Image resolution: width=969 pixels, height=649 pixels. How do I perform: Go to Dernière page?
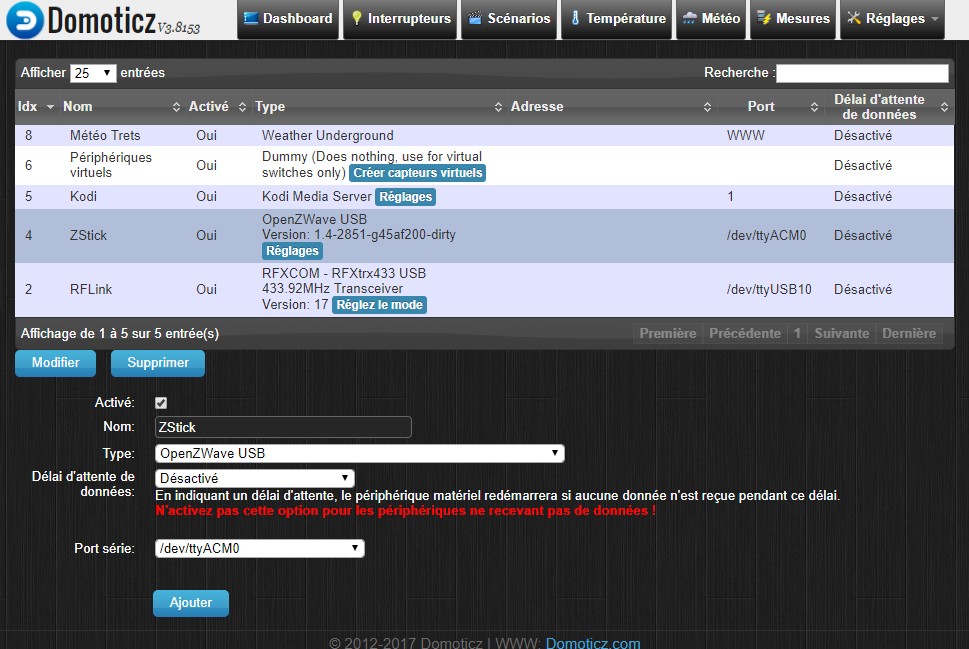tap(908, 334)
